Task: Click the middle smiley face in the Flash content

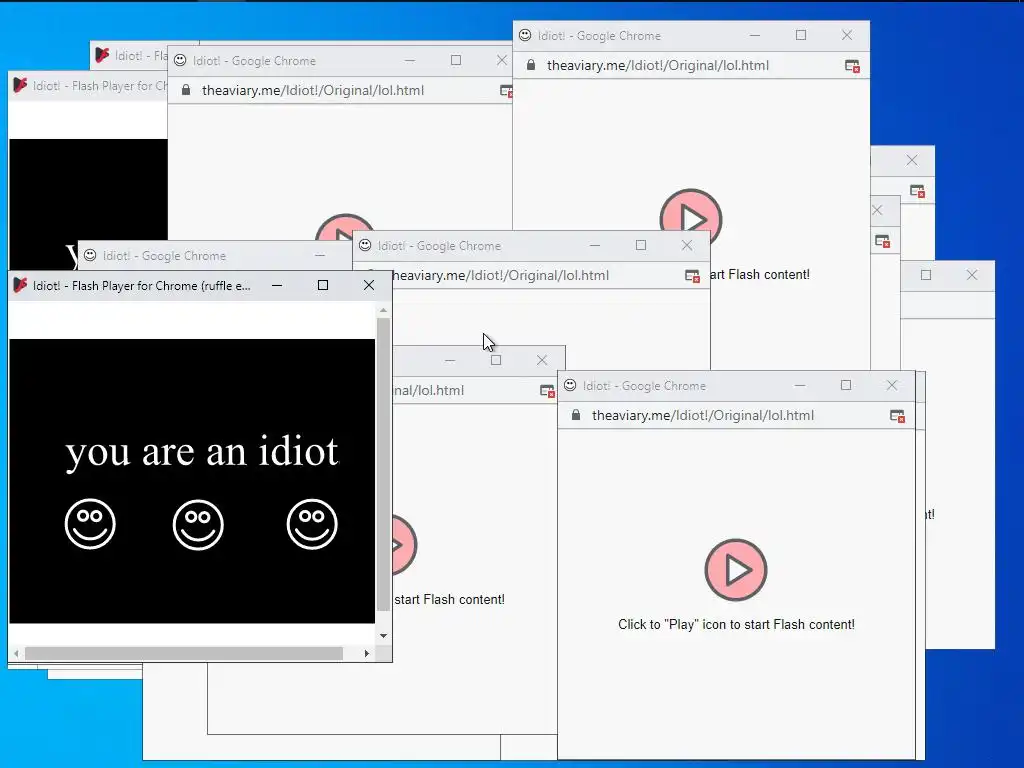Action: [x=199, y=525]
